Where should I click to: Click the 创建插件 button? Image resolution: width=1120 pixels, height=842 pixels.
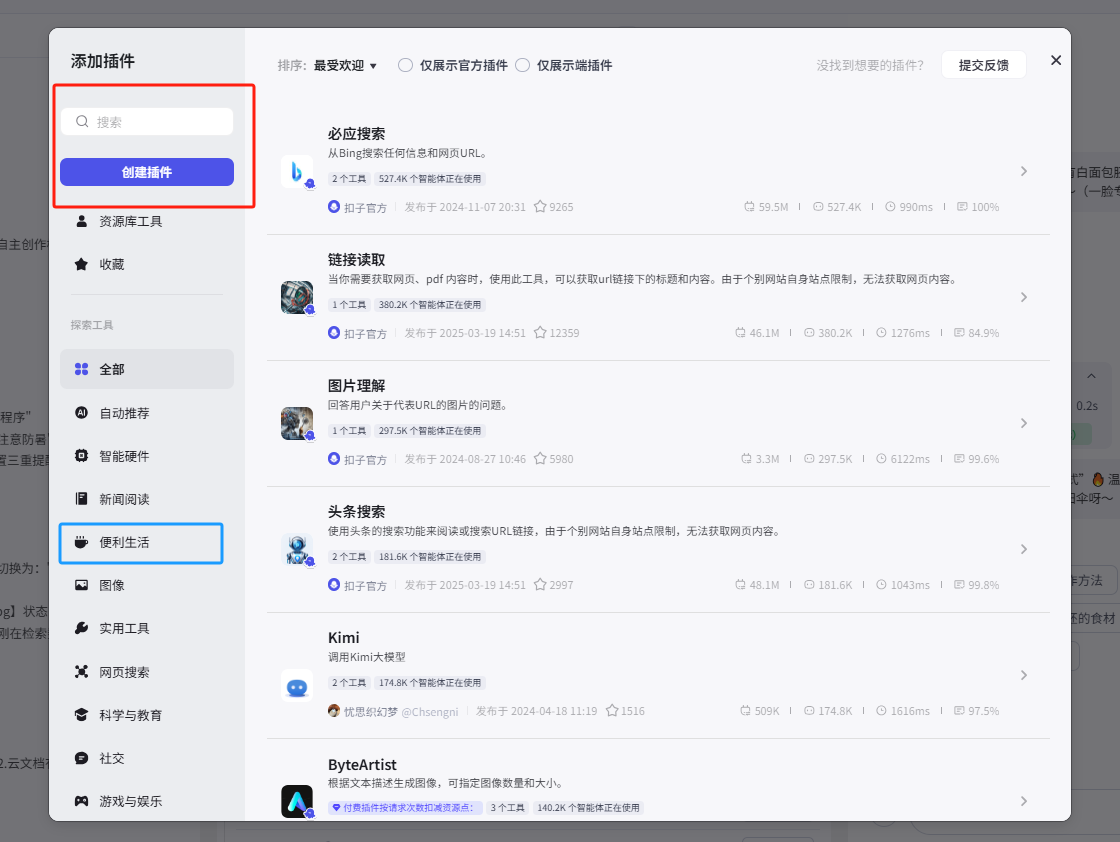[x=147, y=172]
